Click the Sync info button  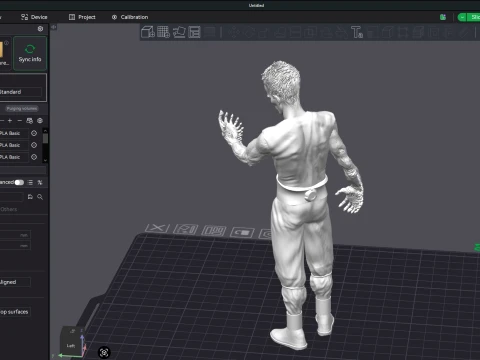coord(30,53)
